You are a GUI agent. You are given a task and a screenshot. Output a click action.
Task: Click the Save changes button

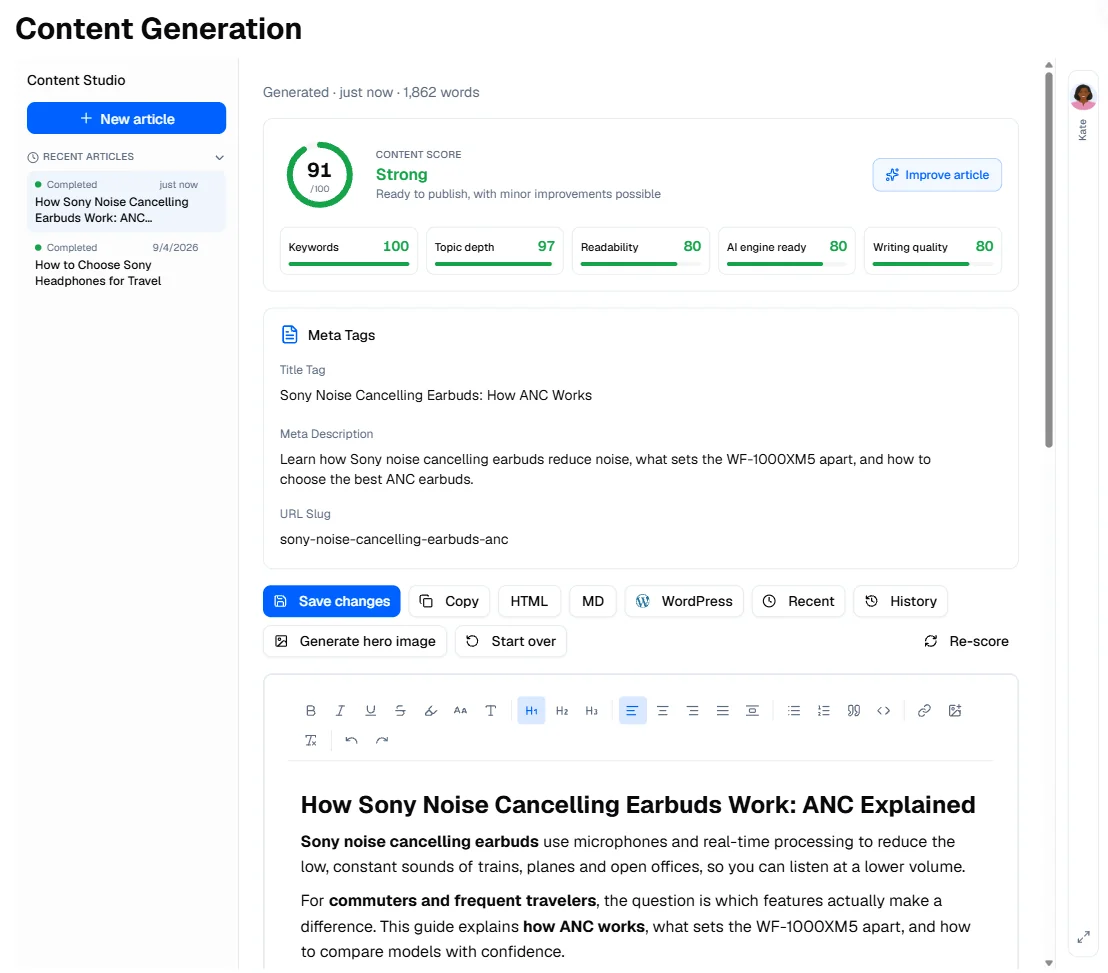tap(331, 601)
